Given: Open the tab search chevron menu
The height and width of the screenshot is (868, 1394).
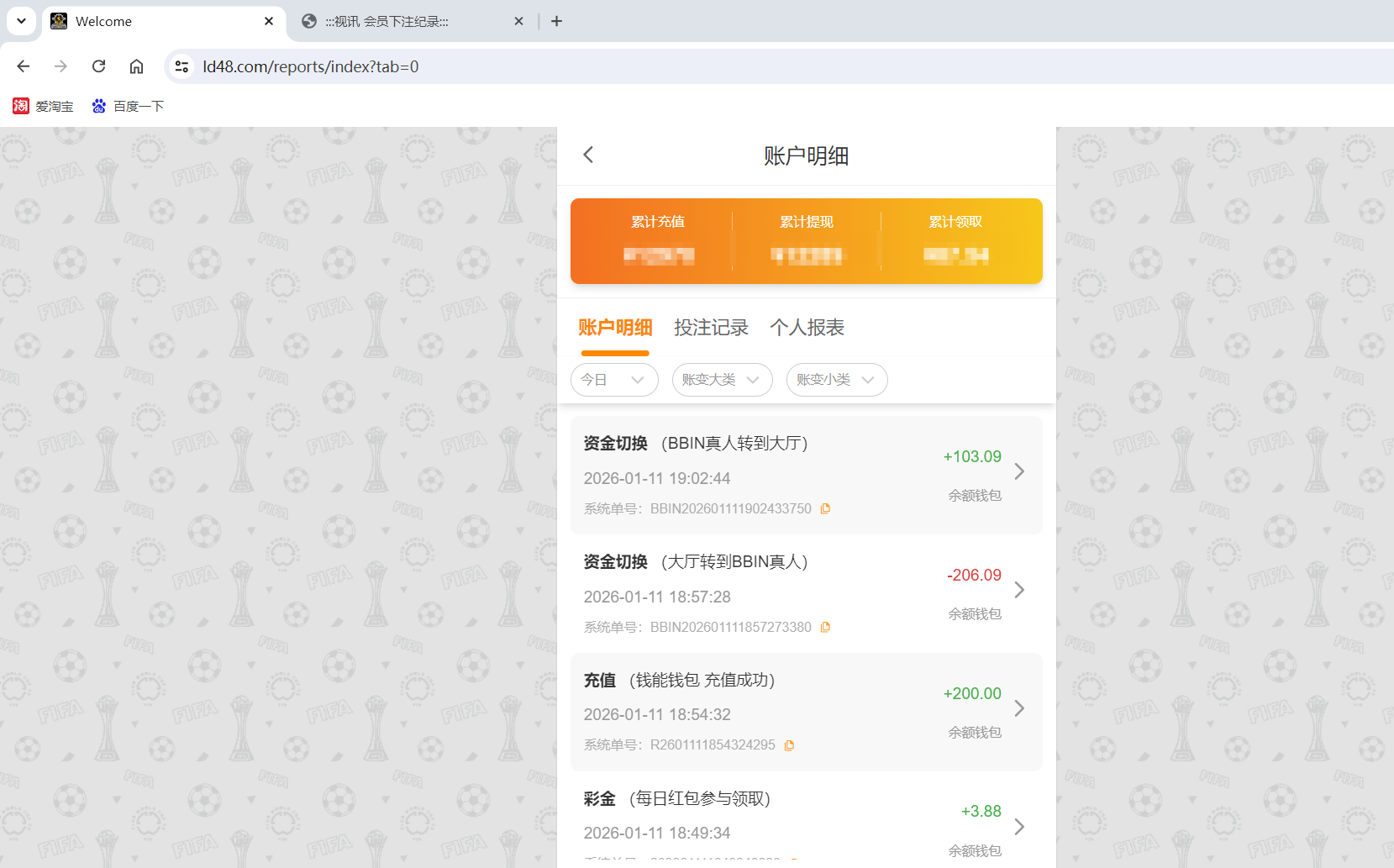Looking at the screenshot, I should (21, 21).
